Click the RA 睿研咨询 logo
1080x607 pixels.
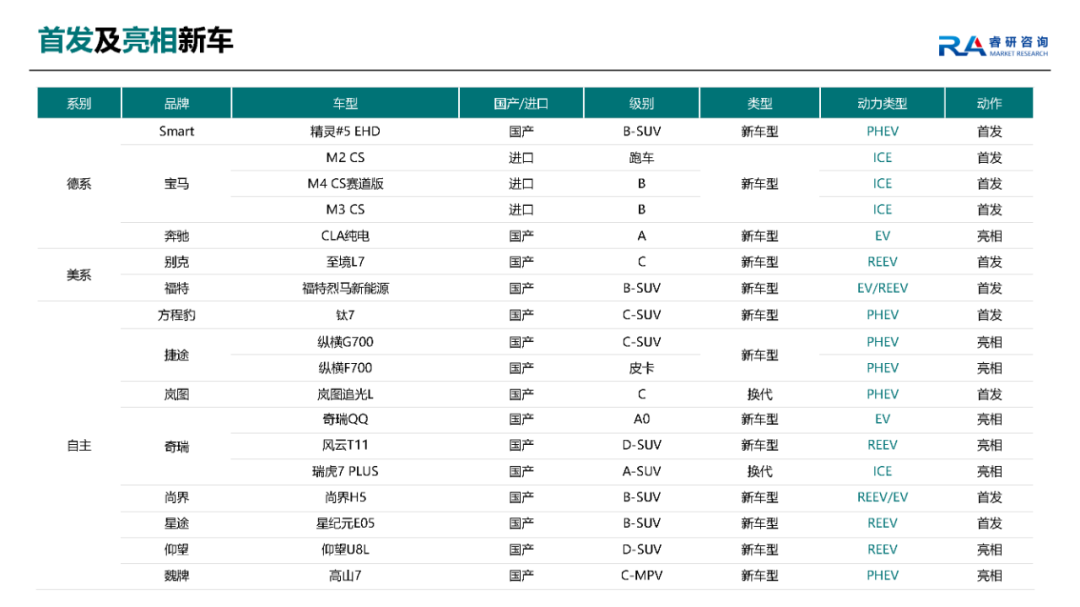(992, 45)
